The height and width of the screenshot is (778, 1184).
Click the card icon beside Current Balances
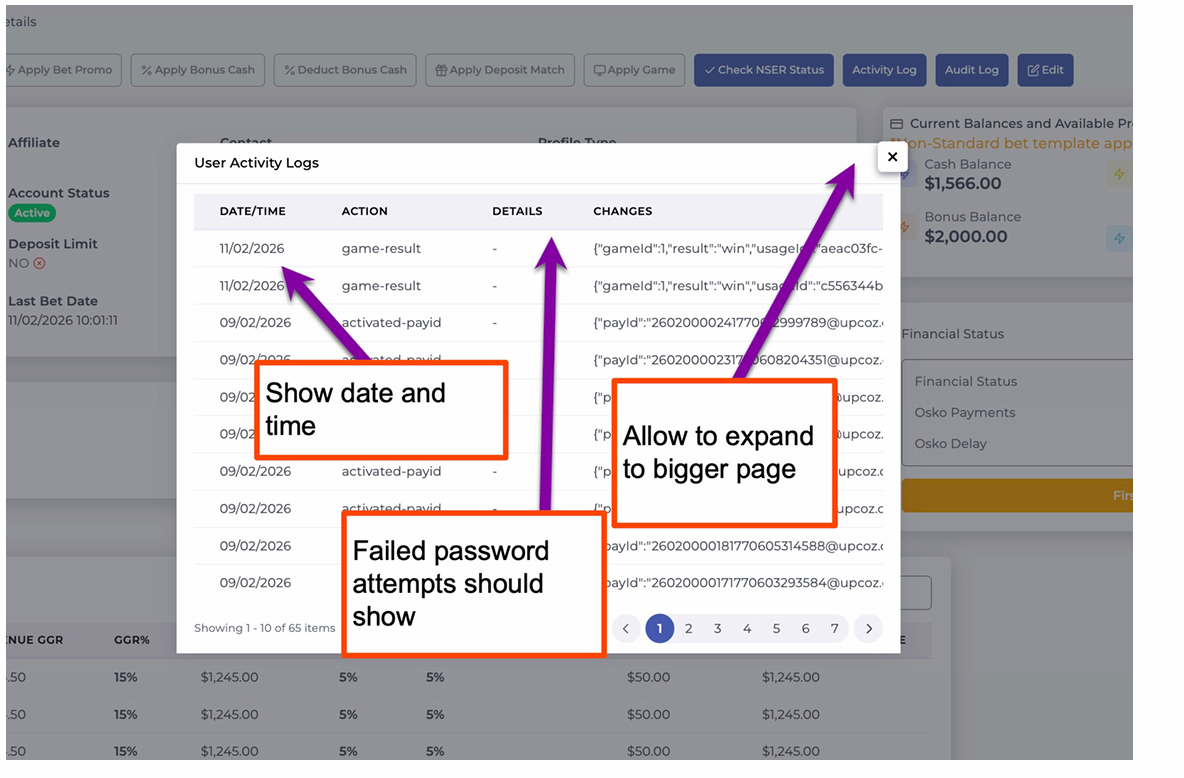(x=896, y=124)
